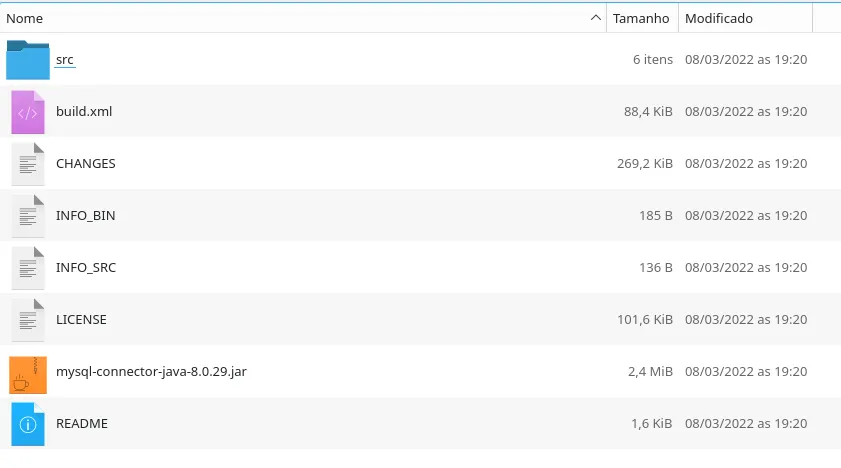
Task: Click the modified date in CHANGES row
Action: tap(746, 164)
